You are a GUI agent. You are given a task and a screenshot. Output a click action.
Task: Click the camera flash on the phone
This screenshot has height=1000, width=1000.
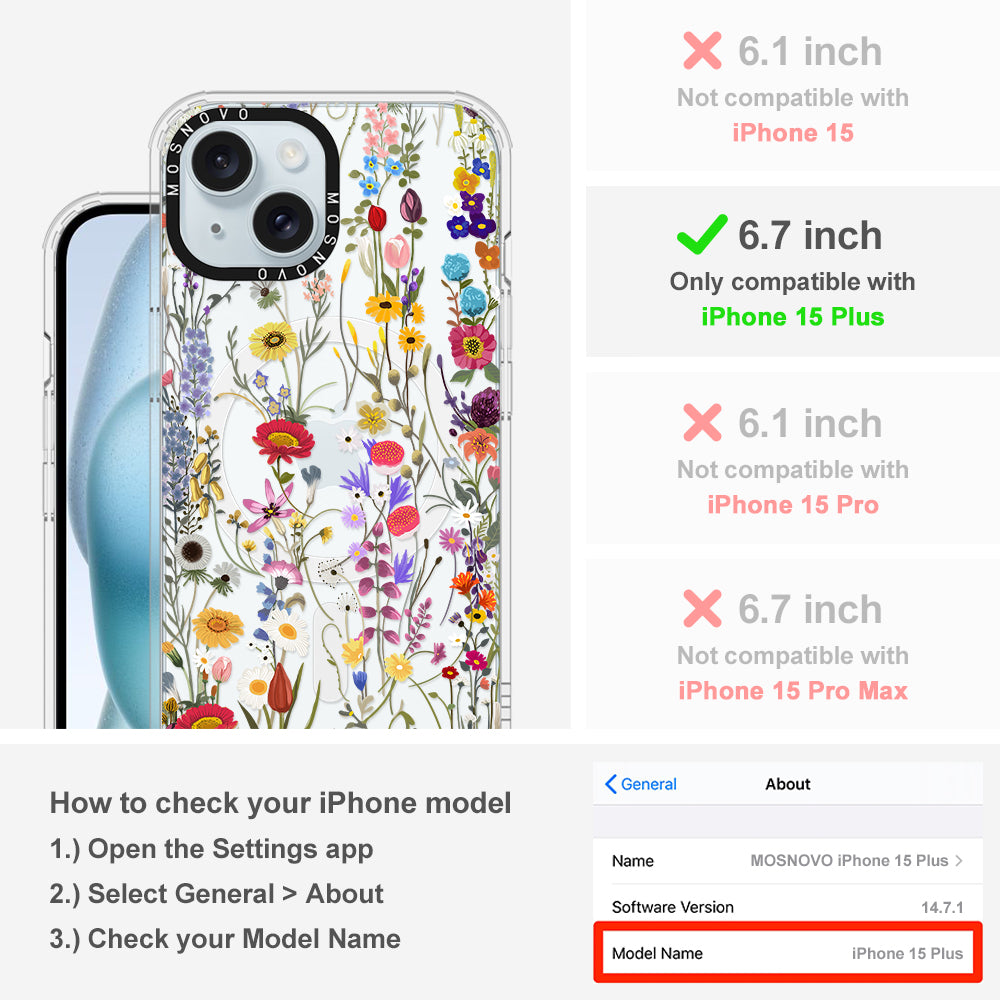(x=291, y=153)
